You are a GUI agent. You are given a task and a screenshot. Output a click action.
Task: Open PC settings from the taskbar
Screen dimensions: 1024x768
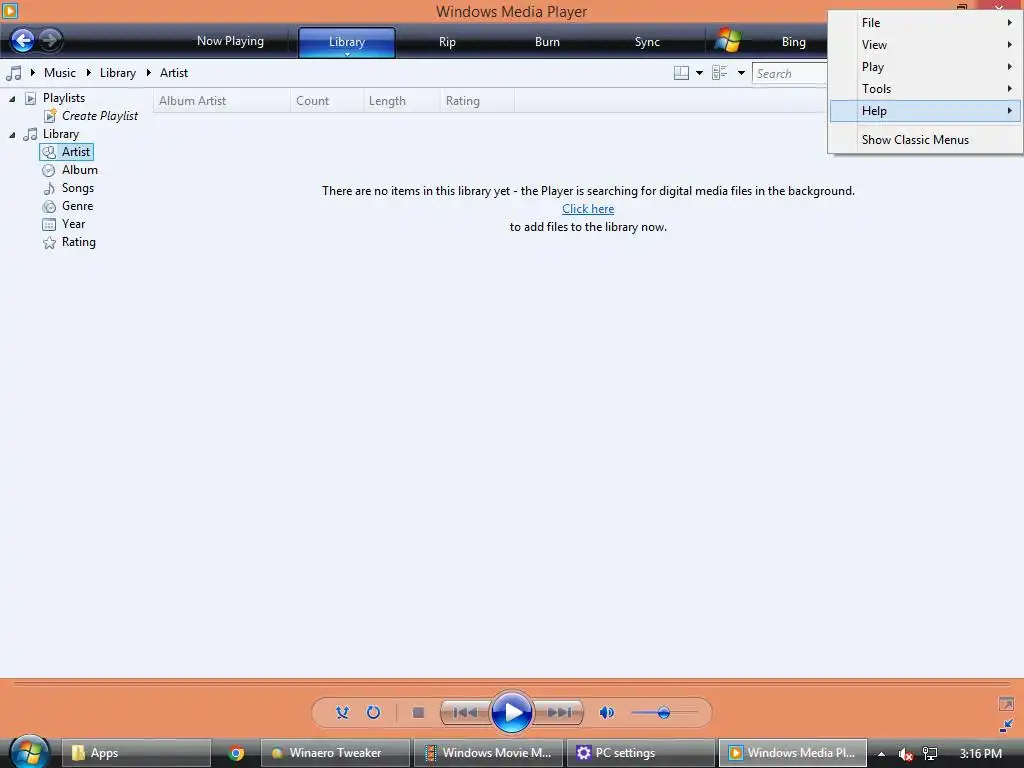click(640, 753)
